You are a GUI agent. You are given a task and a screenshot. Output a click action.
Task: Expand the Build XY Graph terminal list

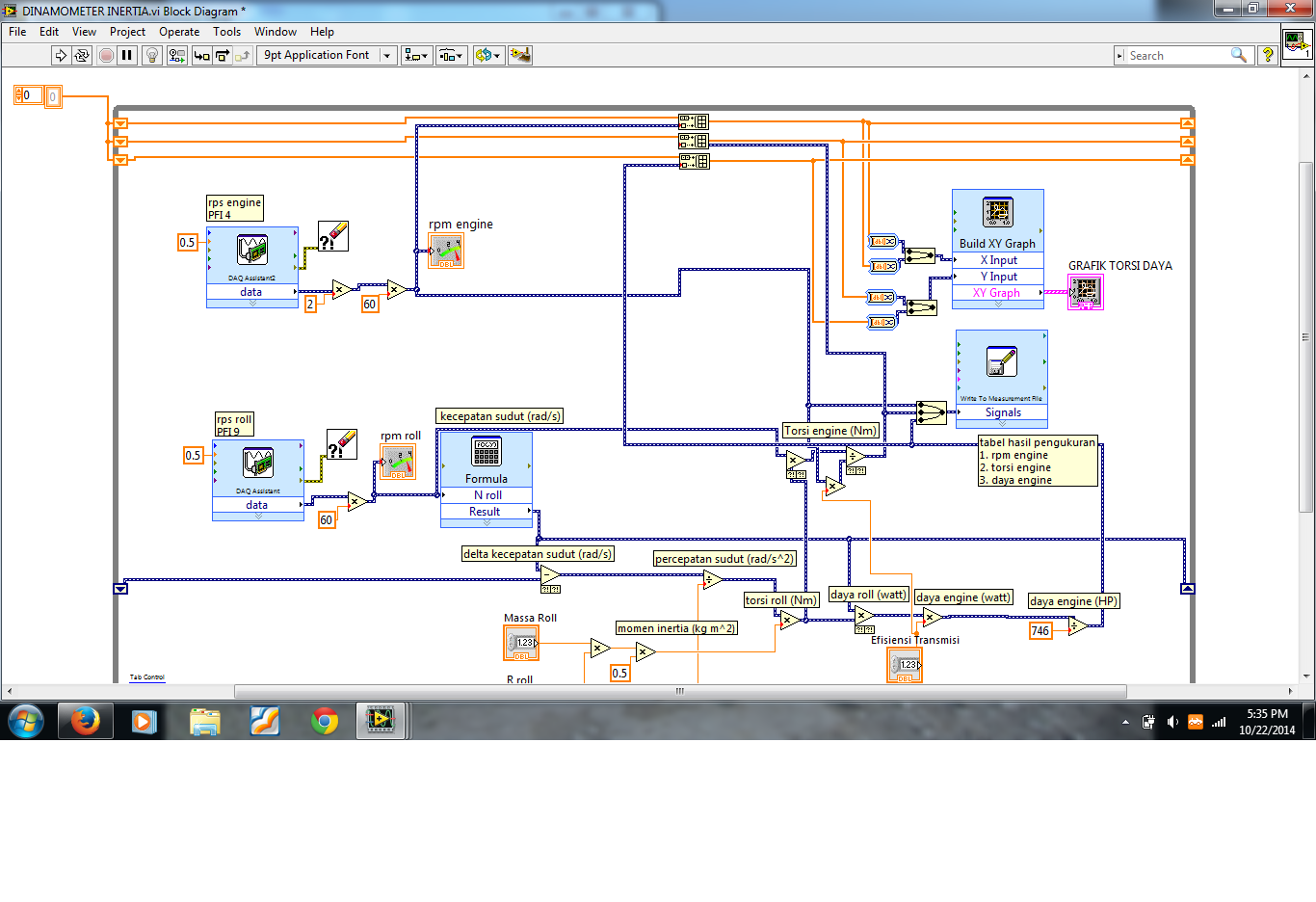997,305
